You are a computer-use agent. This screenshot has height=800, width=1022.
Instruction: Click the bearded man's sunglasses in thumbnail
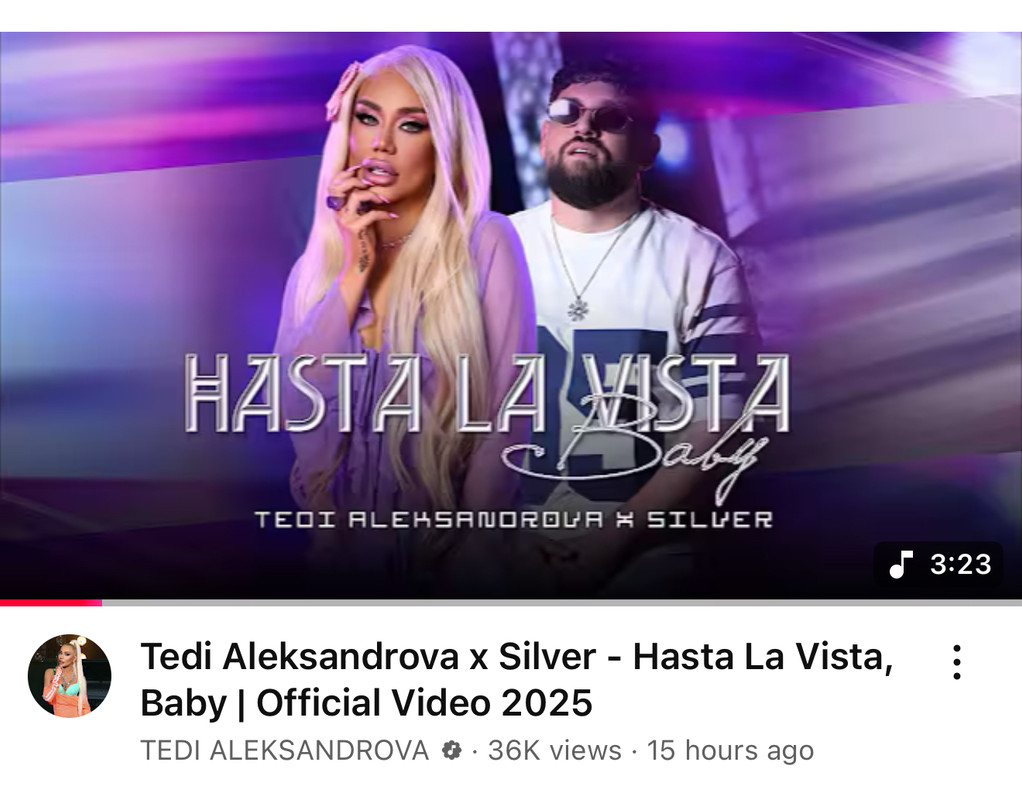[589, 115]
